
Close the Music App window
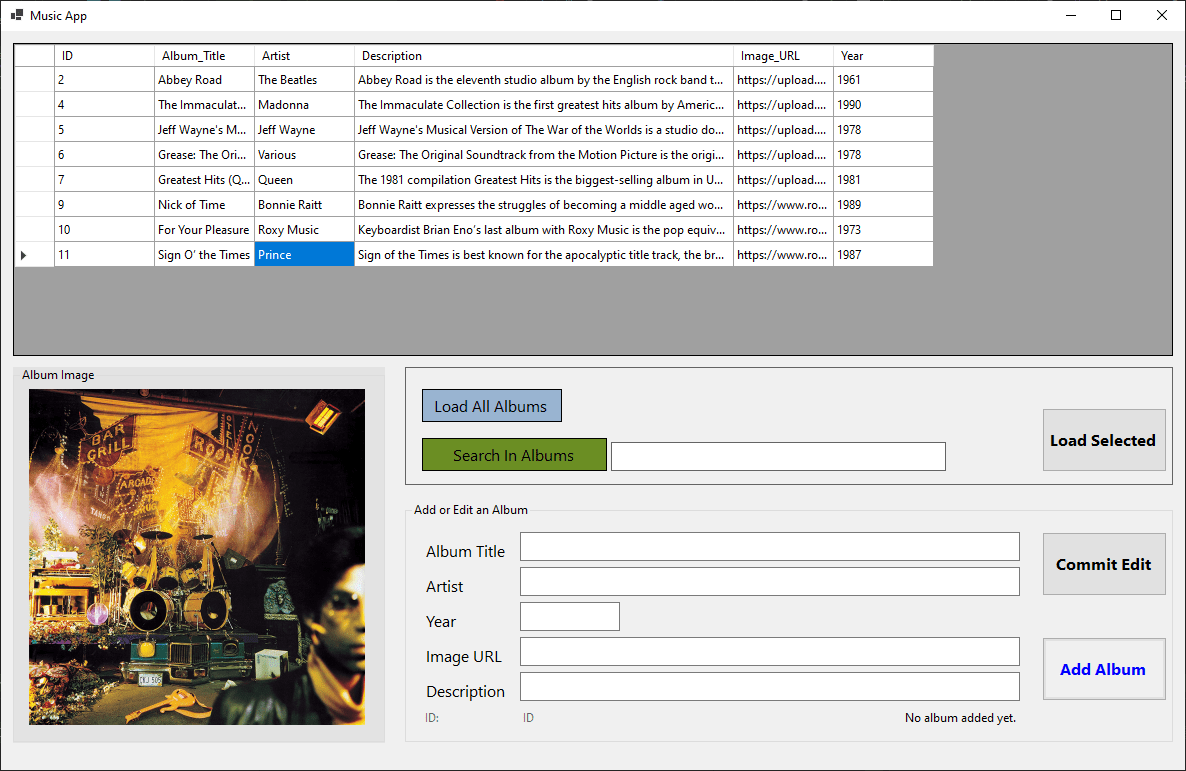click(1162, 15)
